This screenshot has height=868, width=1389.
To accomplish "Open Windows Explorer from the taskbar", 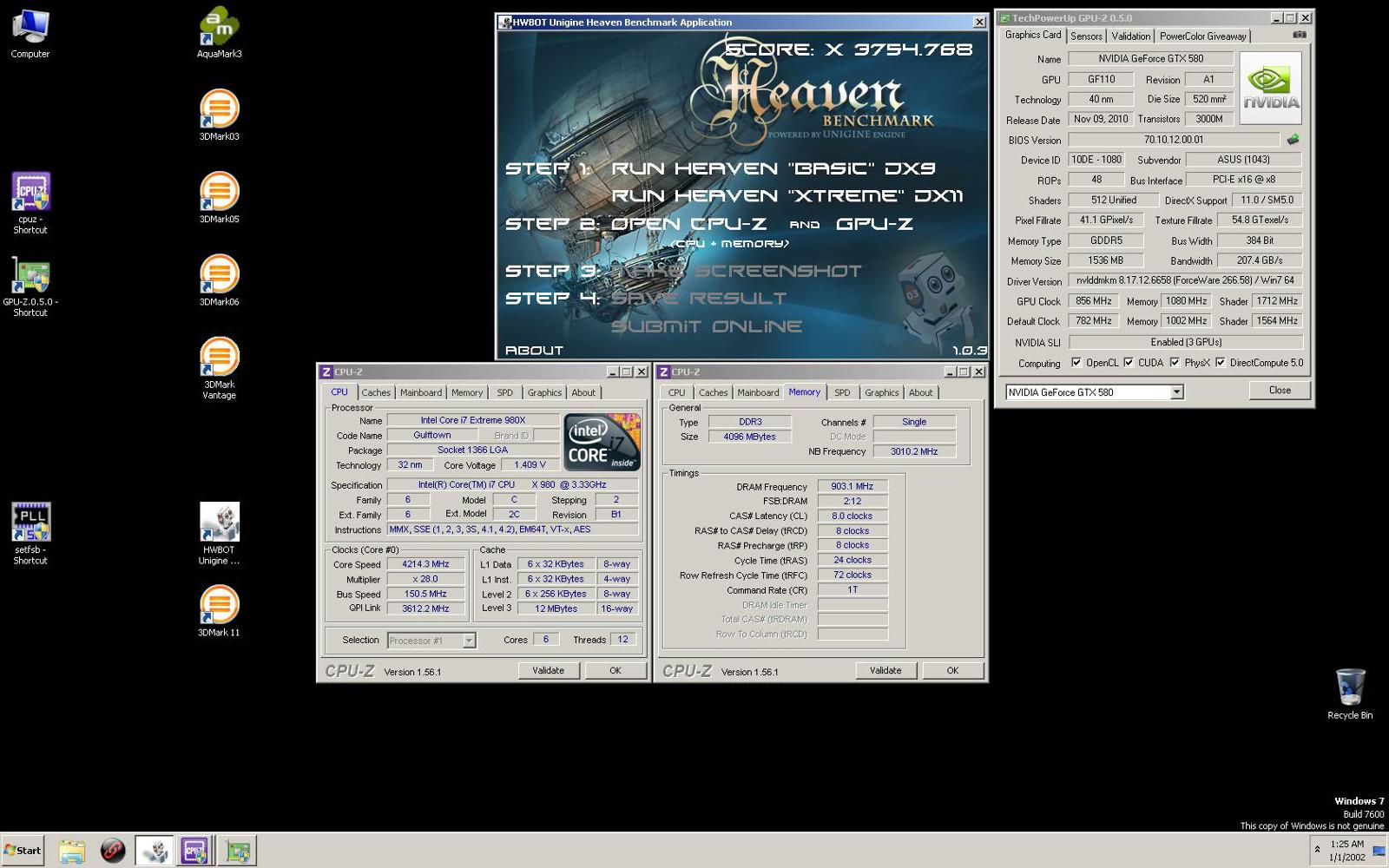I will tap(72, 851).
